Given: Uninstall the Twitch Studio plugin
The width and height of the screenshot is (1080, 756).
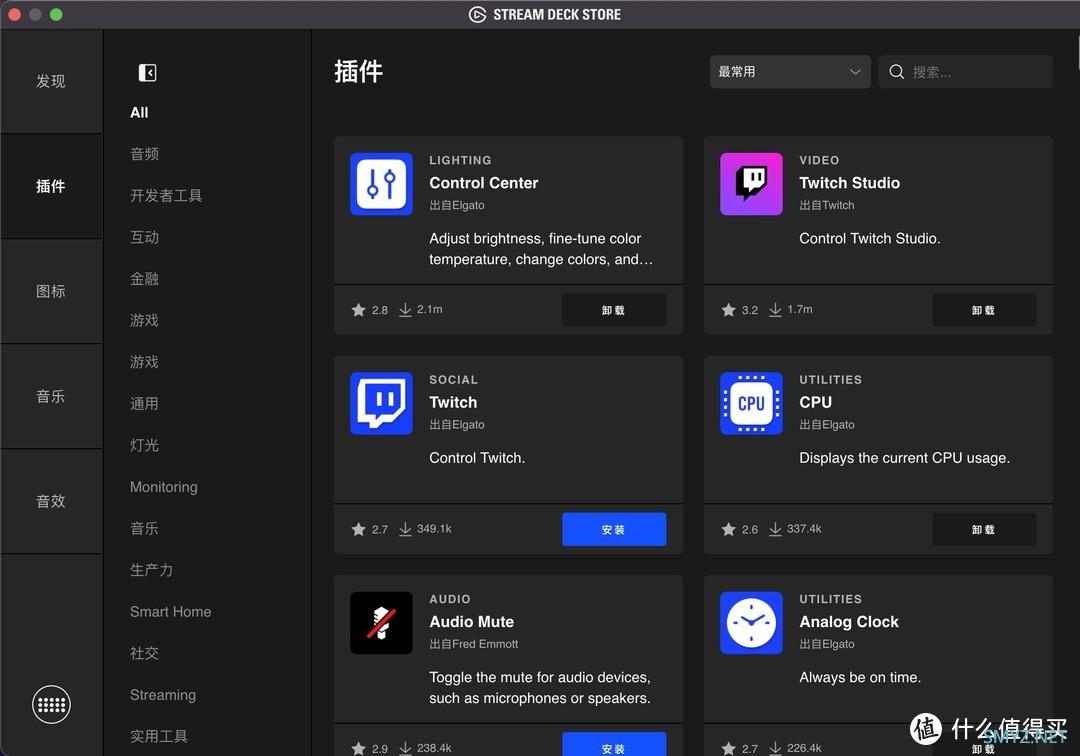Looking at the screenshot, I should tap(984, 310).
